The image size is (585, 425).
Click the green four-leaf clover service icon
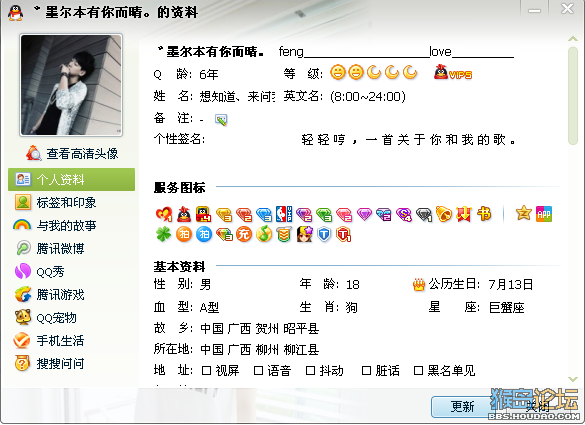[163, 234]
